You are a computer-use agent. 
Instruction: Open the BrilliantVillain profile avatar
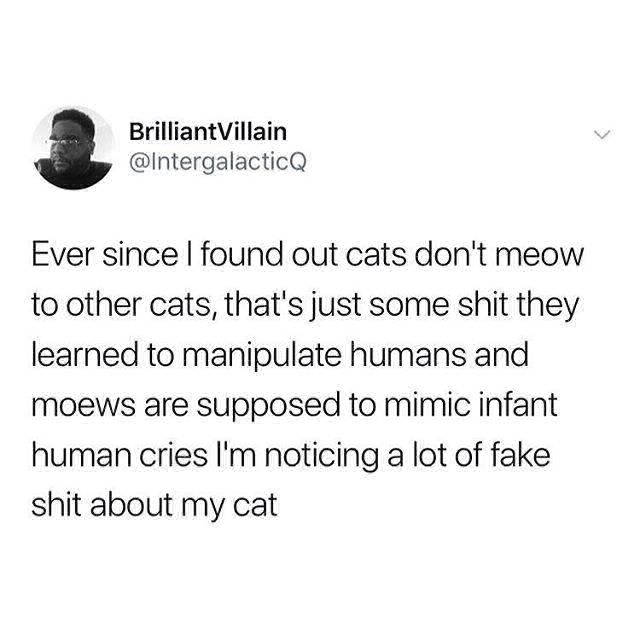tap(75, 147)
